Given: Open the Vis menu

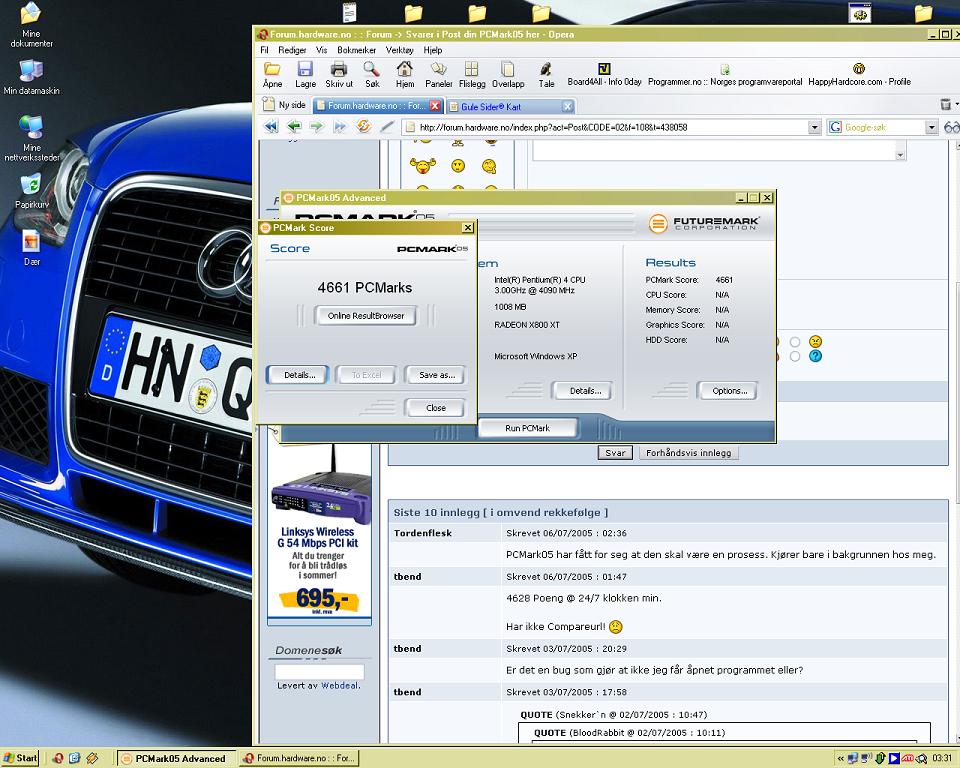Looking at the screenshot, I should click(321, 50).
